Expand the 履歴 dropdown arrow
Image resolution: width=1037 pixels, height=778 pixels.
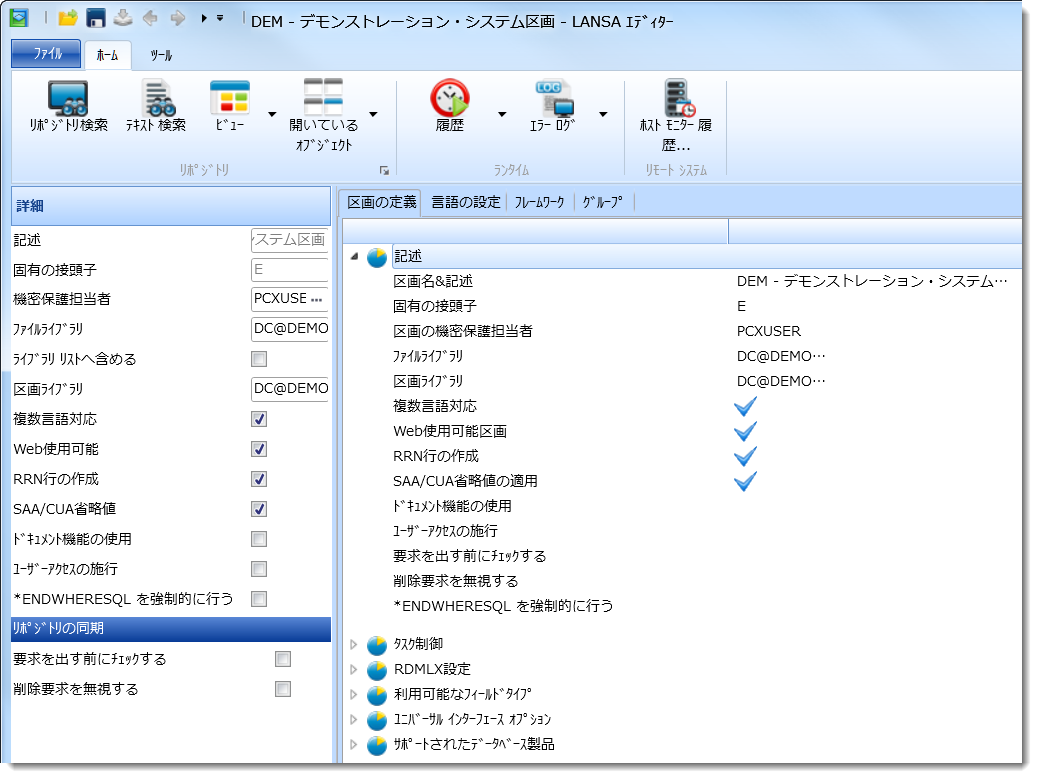502,114
